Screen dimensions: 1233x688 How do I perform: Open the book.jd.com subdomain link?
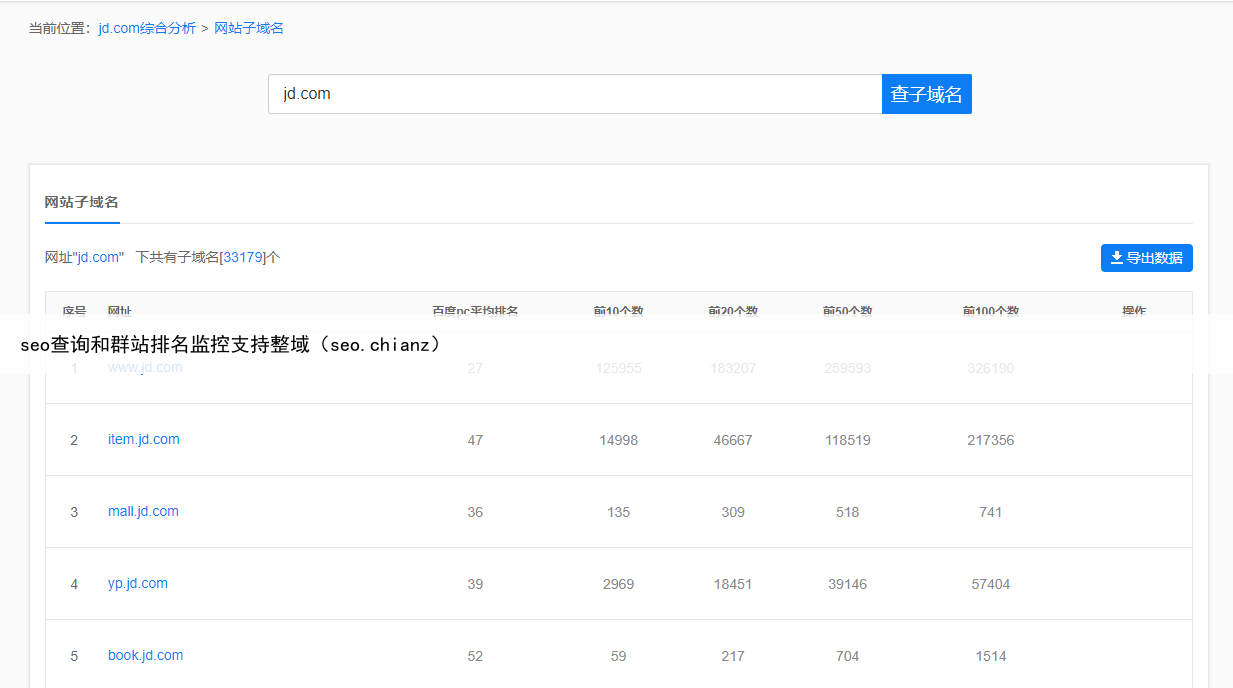(145, 655)
